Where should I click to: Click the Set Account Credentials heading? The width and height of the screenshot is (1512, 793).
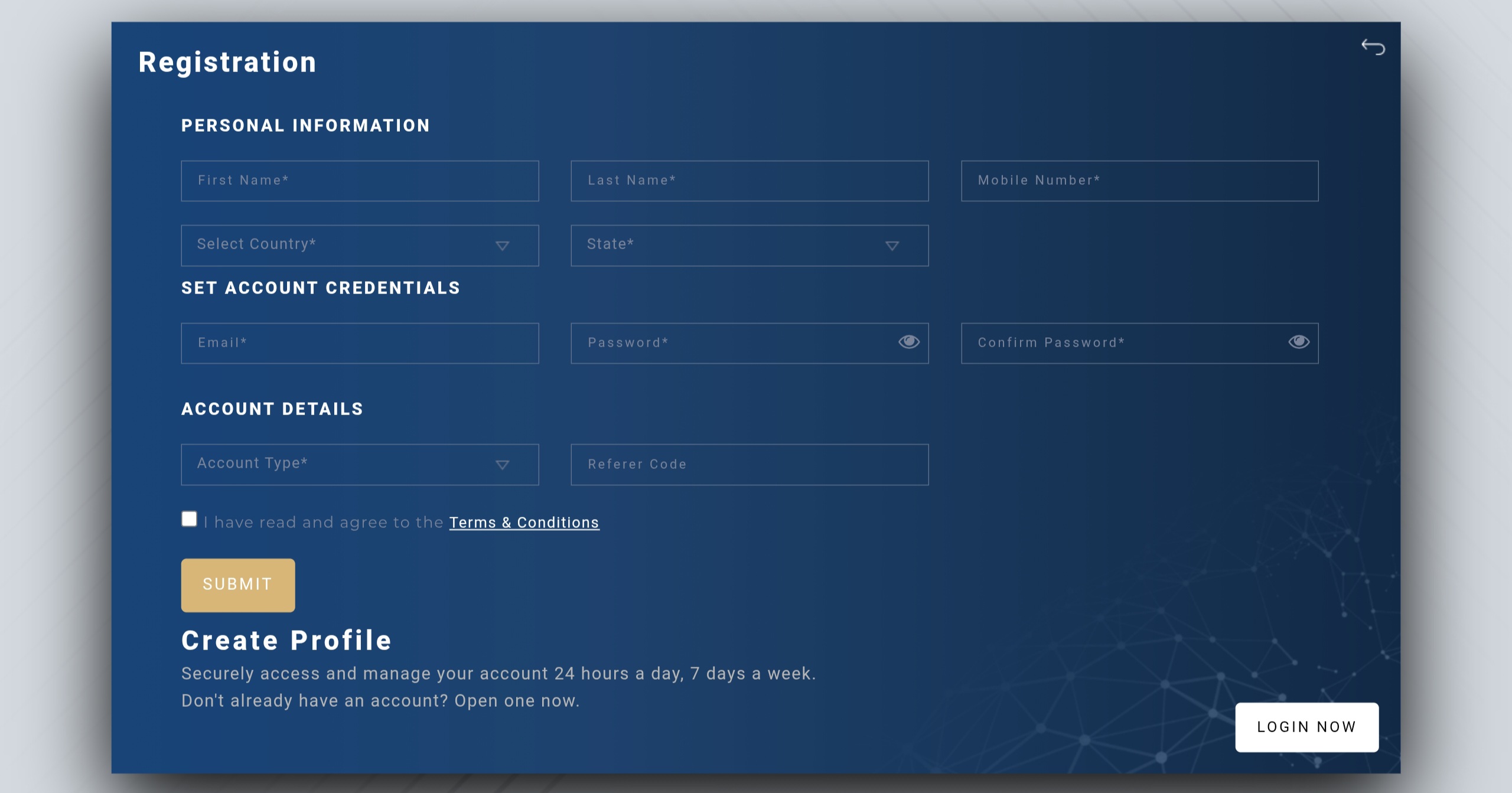(x=321, y=288)
